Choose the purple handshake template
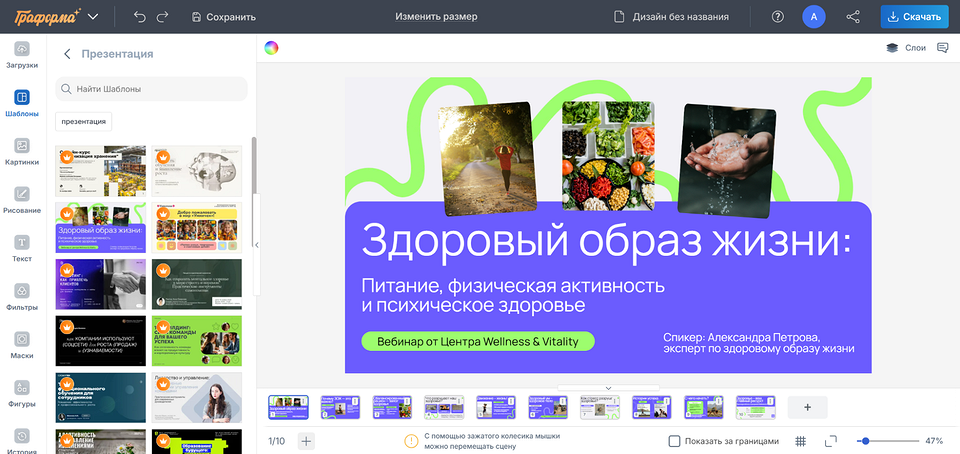 point(100,285)
